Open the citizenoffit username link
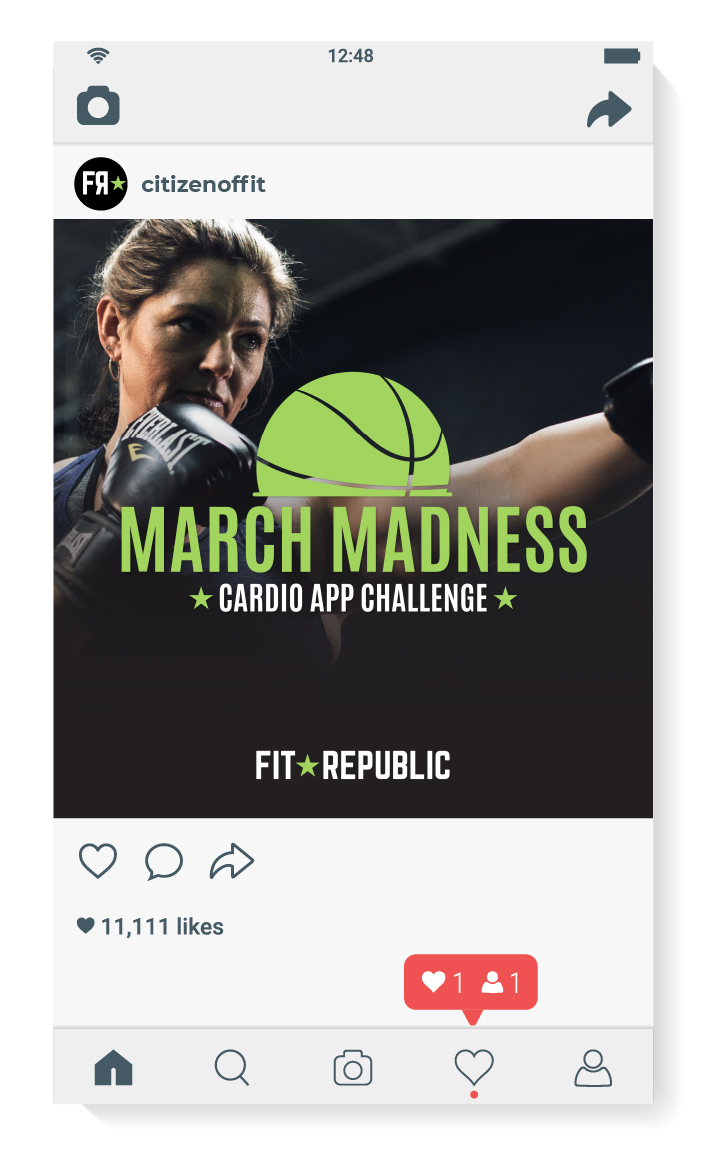The width and height of the screenshot is (720, 1158). 203,184
